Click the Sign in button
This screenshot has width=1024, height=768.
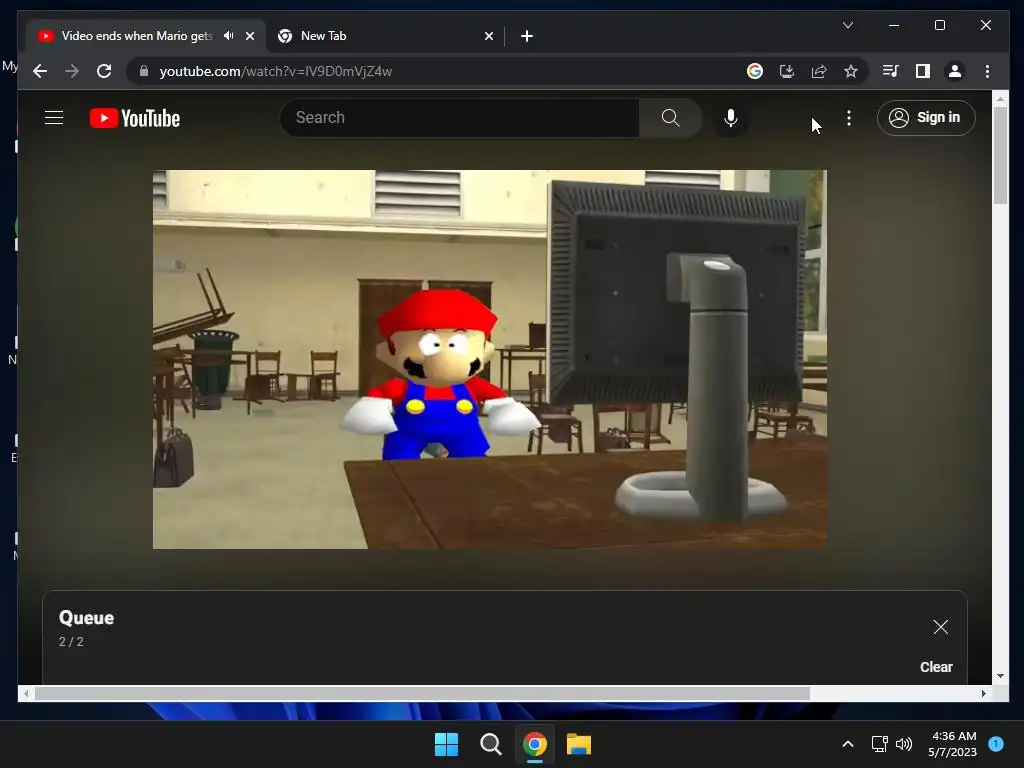pyautogui.click(x=926, y=118)
